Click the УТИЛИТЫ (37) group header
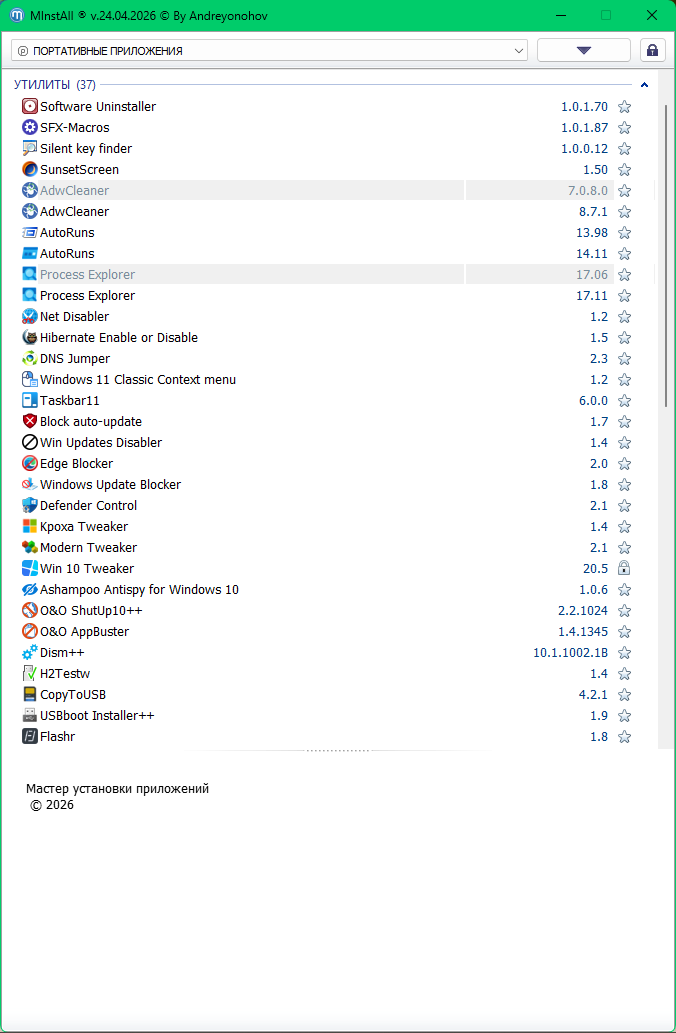Image resolution: width=676 pixels, height=1033 pixels. tap(54, 85)
